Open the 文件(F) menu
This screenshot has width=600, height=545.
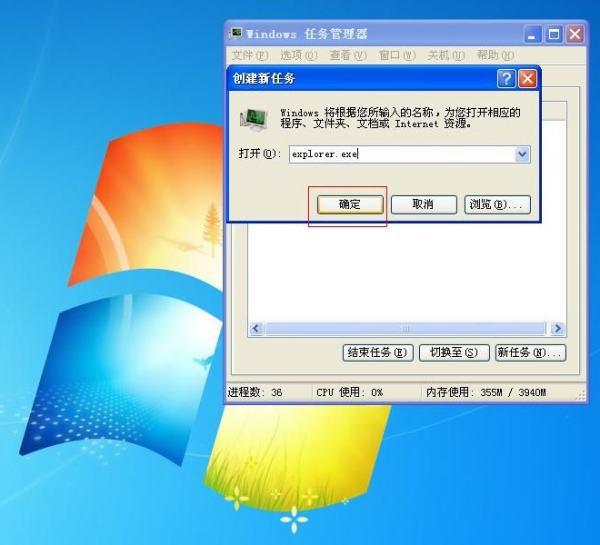click(x=250, y=55)
